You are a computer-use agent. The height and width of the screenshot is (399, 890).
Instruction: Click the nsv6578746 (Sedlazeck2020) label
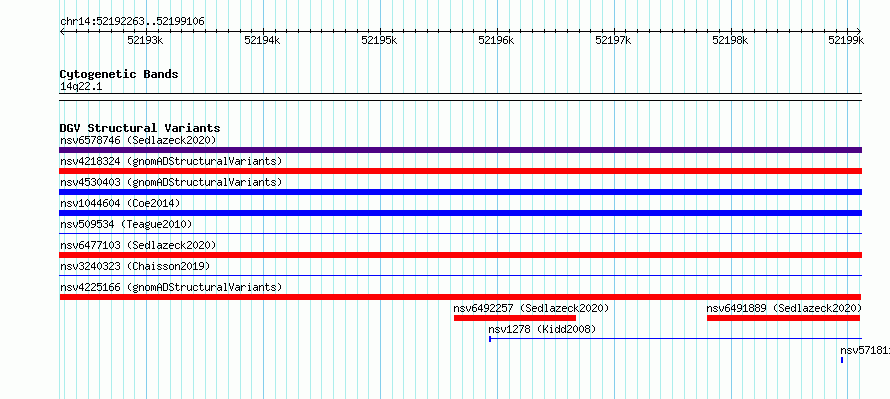click(x=138, y=140)
